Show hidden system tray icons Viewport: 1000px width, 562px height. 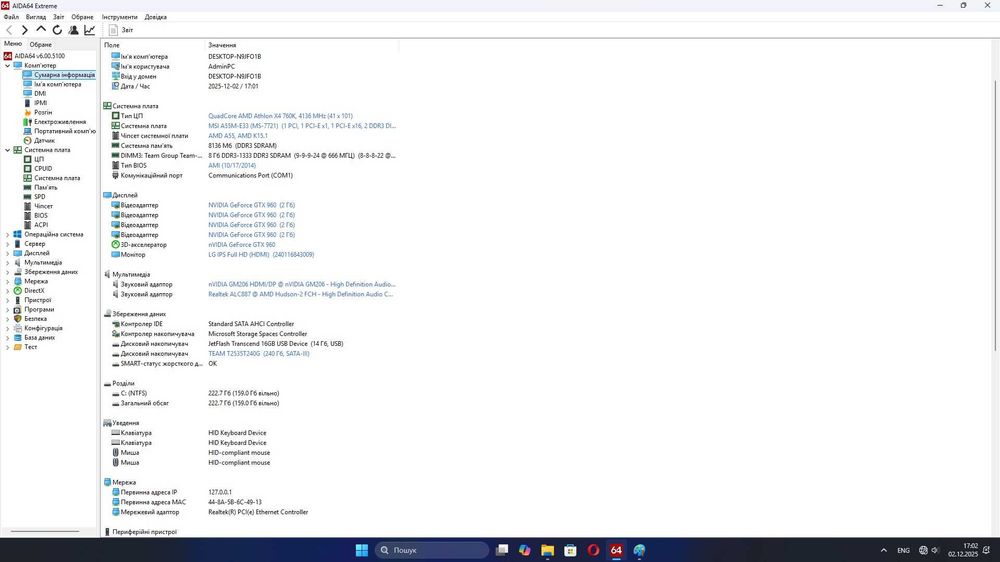coord(883,550)
